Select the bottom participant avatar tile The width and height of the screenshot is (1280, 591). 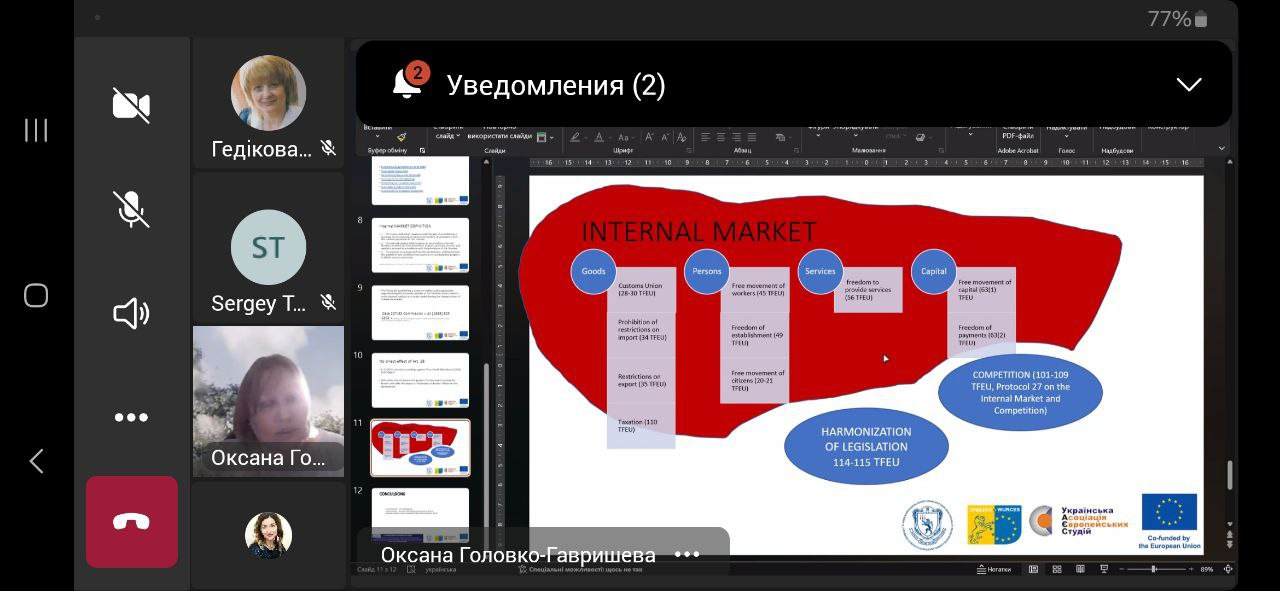pos(268,535)
